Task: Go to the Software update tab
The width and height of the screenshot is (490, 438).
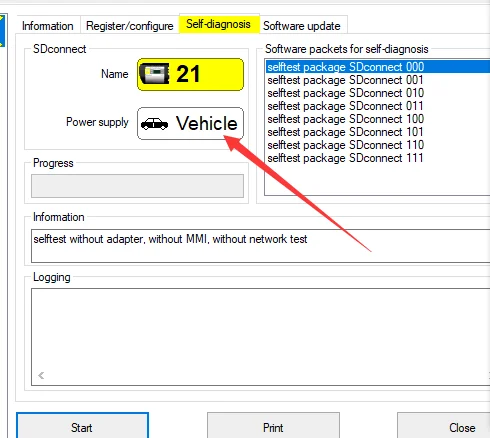Action: point(302,26)
